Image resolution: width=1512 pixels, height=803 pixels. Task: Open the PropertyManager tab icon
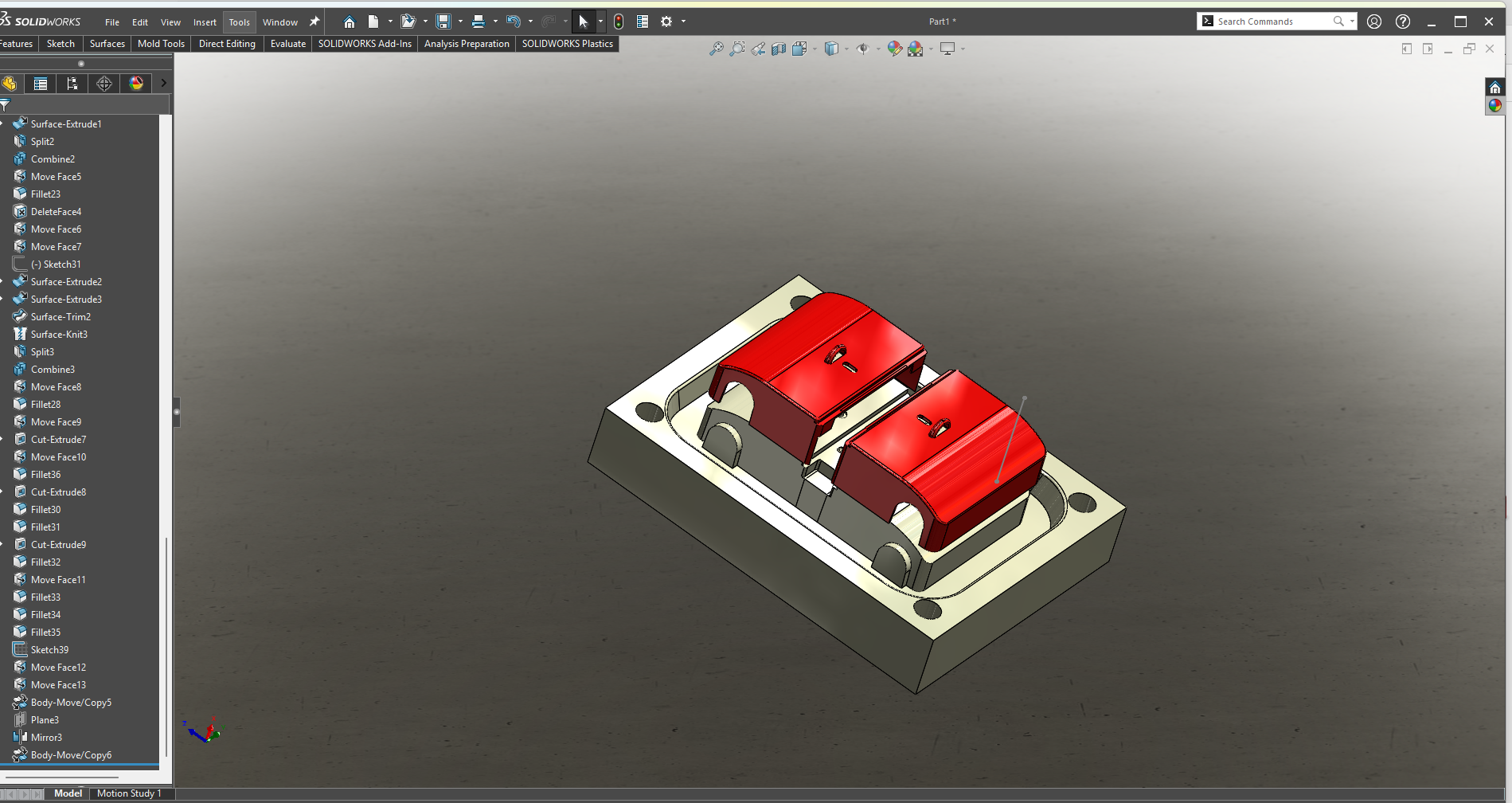click(41, 84)
